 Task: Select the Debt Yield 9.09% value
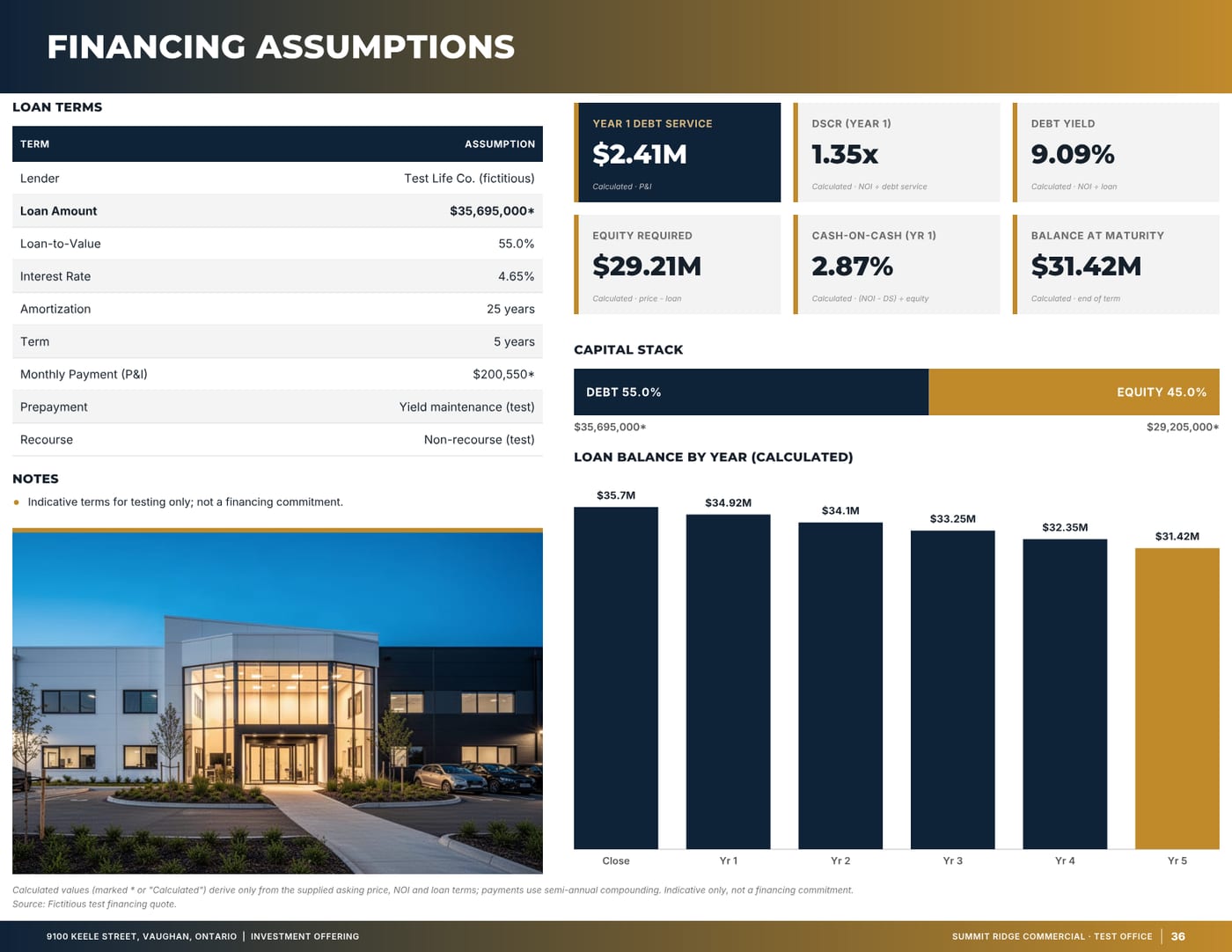pos(1073,155)
